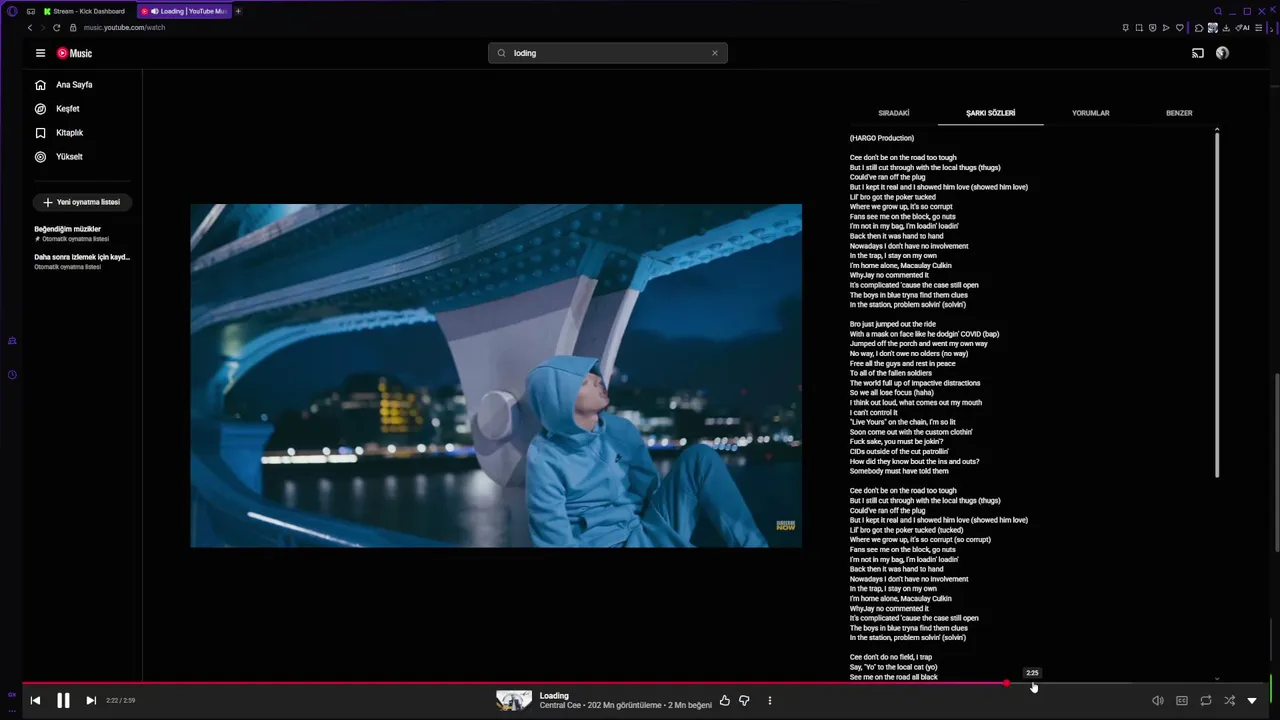Click the pin icon in address toolbar
The image size is (1280, 720).
coord(1126,27)
